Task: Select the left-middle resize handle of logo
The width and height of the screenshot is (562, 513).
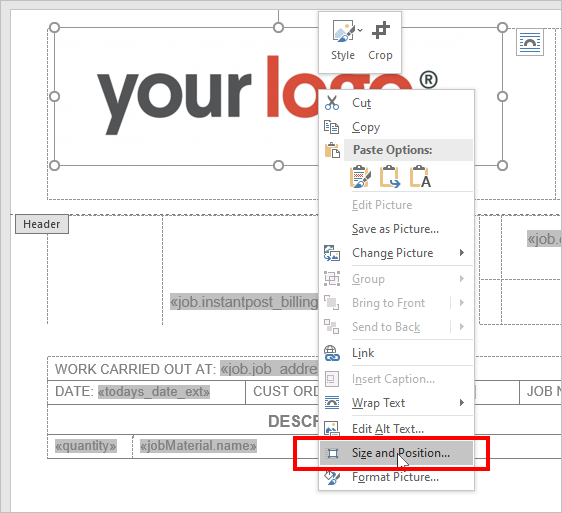Action: 54,96
